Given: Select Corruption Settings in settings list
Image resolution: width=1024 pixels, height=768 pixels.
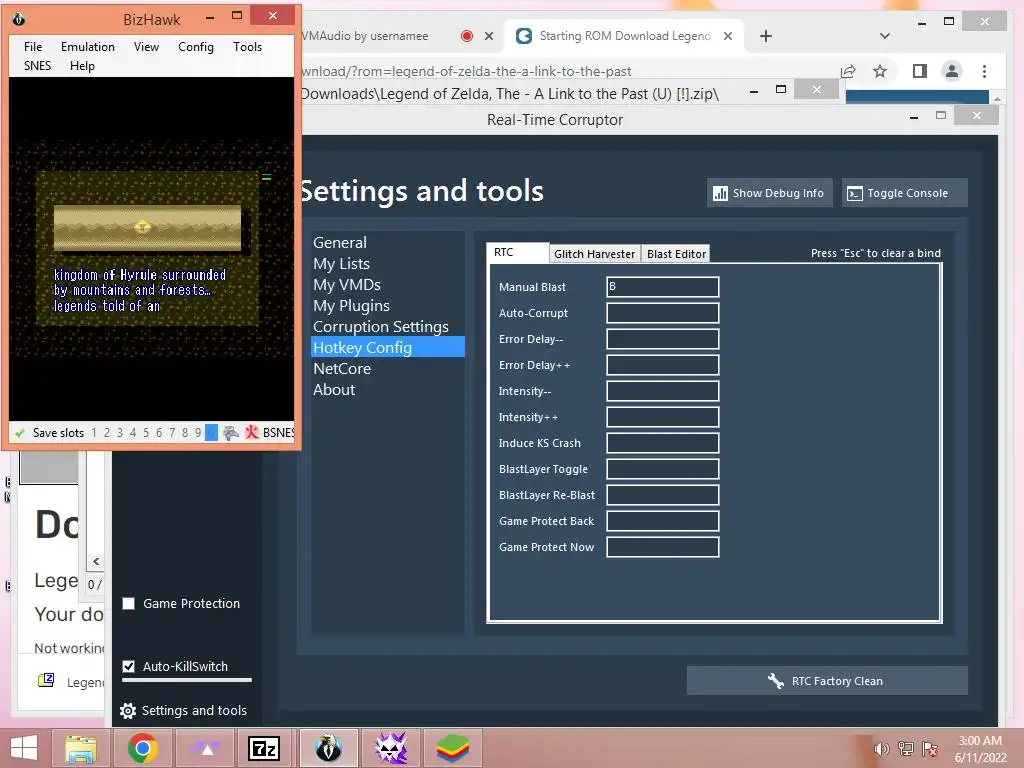Looking at the screenshot, I should [x=388, y=326].
